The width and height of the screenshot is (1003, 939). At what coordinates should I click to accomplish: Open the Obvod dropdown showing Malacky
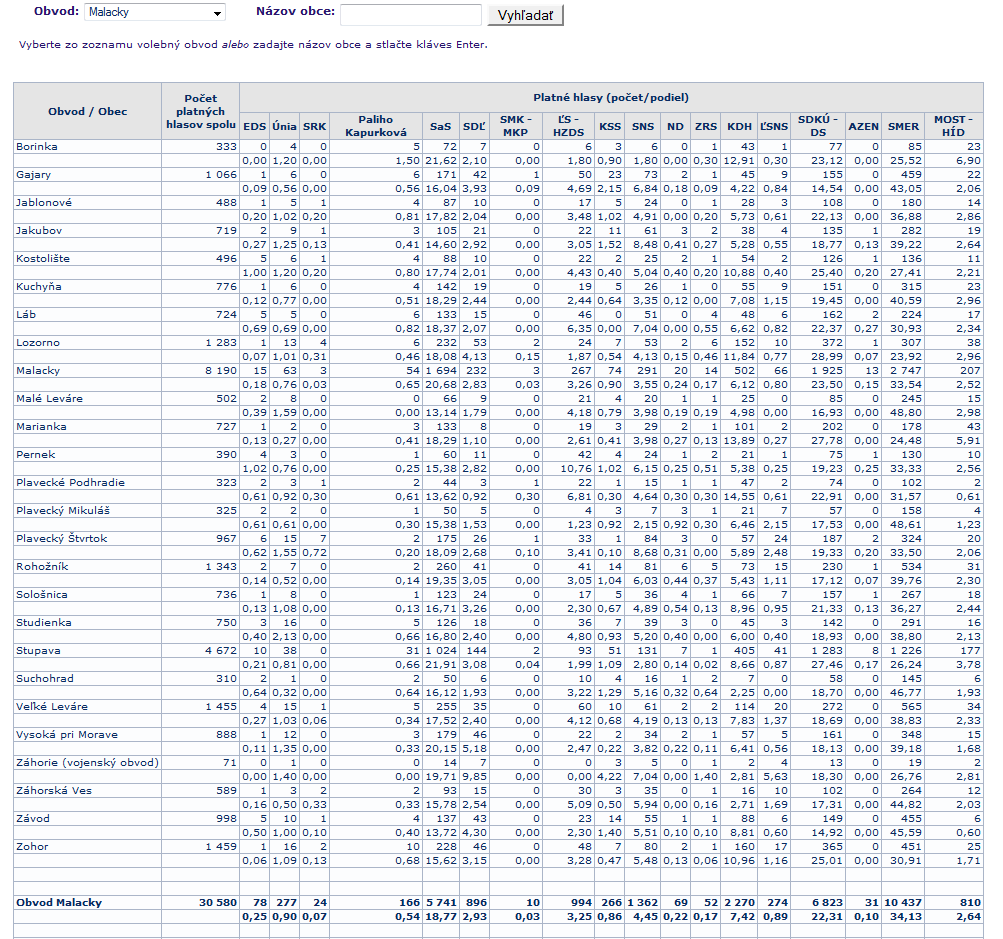tap(155, 13)
